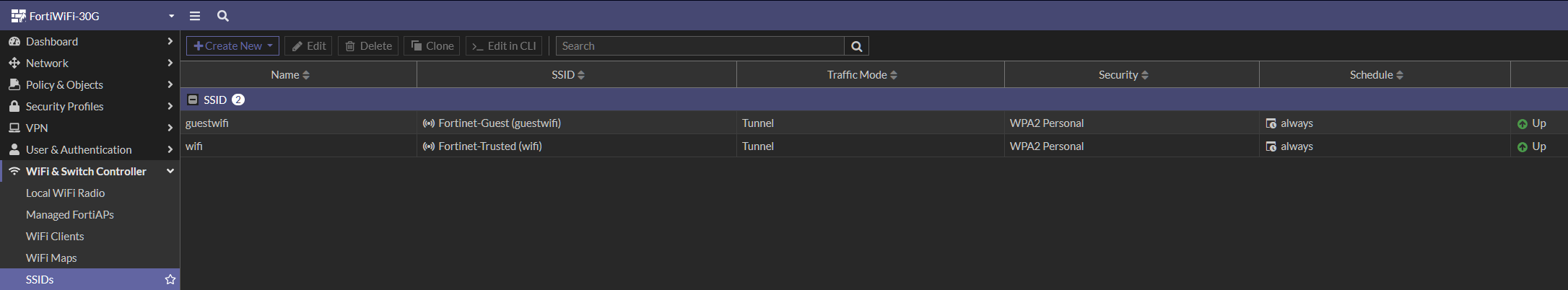Screen dimensions: 1568x290
Task: Open the FortiWiFi-30G device dropdown
Action: tap(171, 16)
